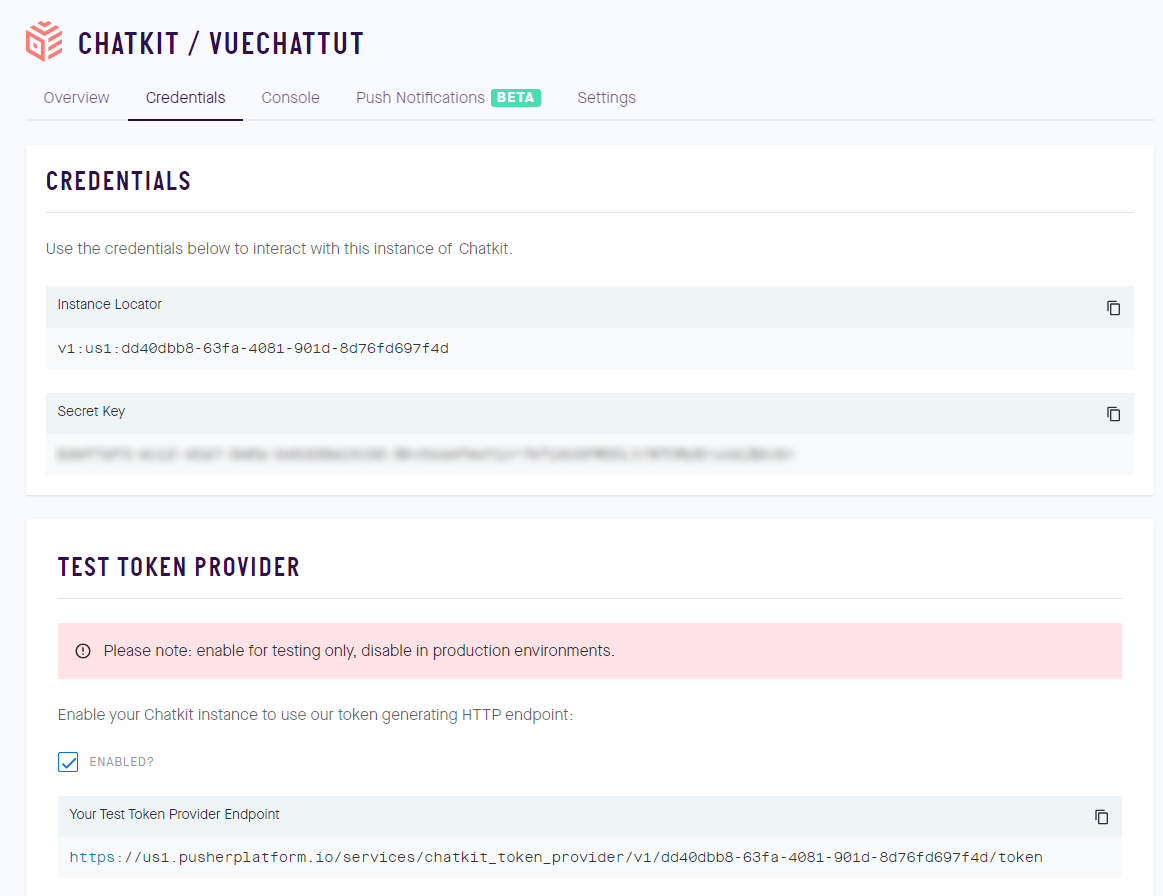
Task: Open the Push Notifications tab
Action: (420, 98)
